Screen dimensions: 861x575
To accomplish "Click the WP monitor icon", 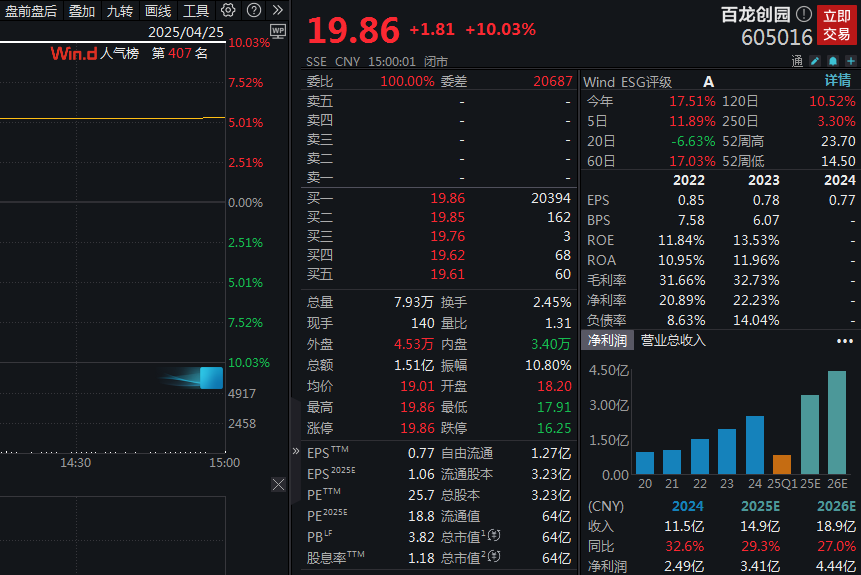I will pos(278,31).
